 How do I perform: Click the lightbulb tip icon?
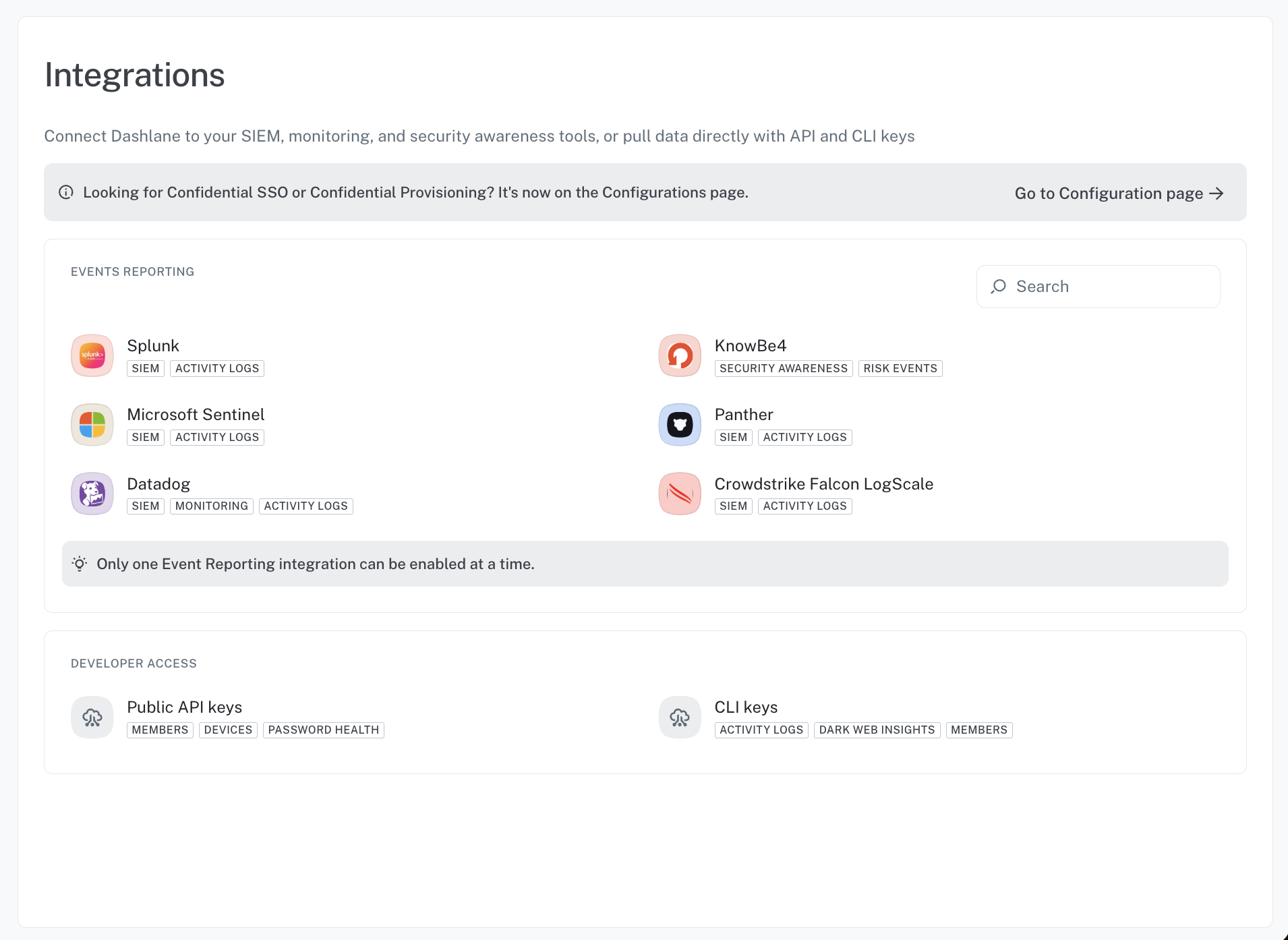tap(80, 564)
